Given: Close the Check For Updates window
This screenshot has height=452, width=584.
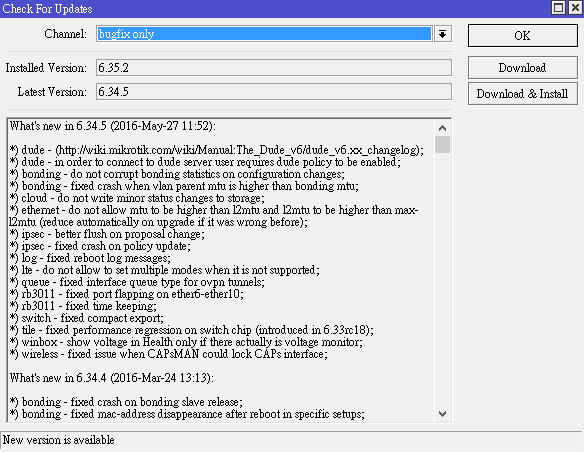Looking at the screenshot, I should tap(575, 8).
